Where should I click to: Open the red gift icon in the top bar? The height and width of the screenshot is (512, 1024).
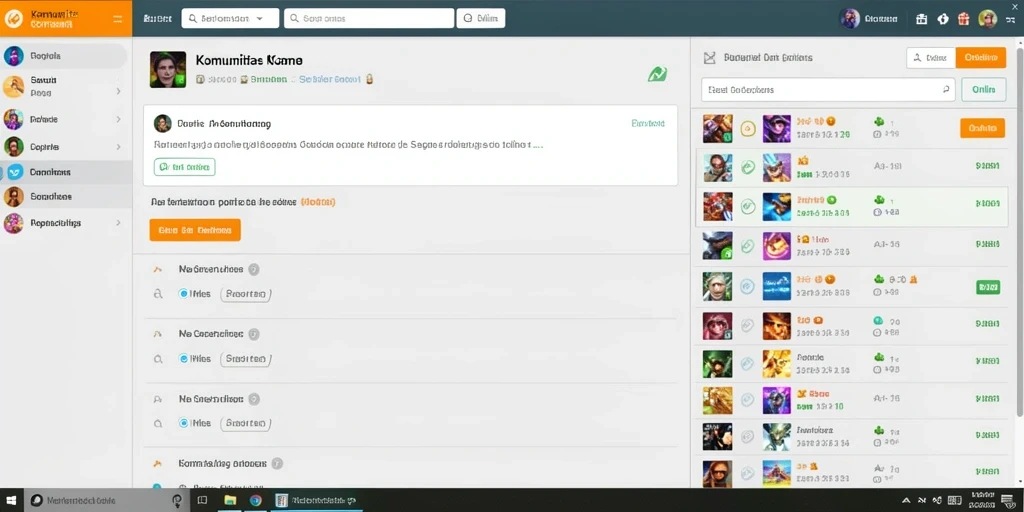click(x=964, y=19)
